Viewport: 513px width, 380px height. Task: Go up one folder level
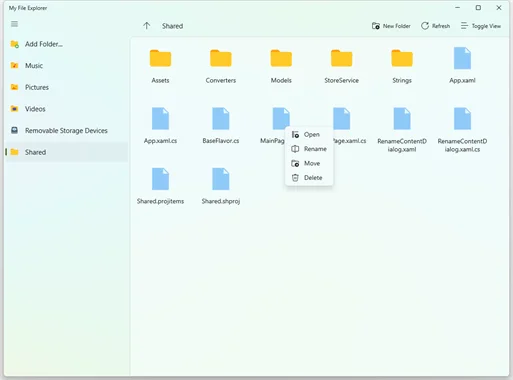point(147,26)
